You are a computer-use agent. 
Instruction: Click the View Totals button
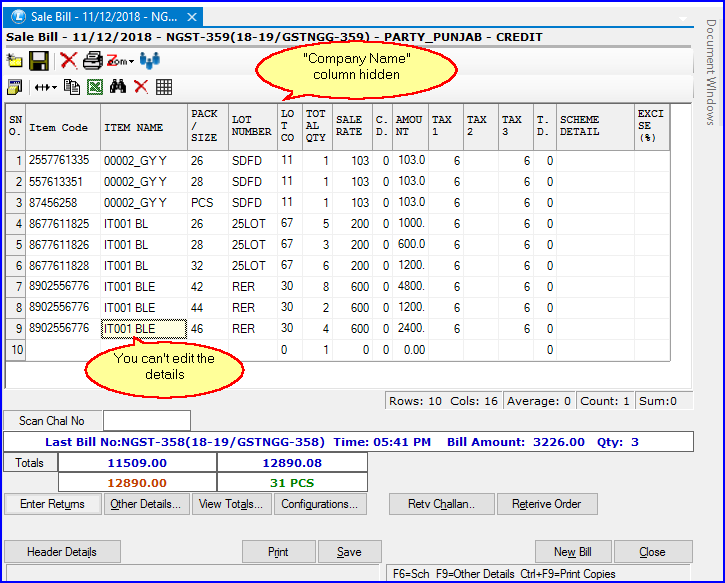point(231,504)
